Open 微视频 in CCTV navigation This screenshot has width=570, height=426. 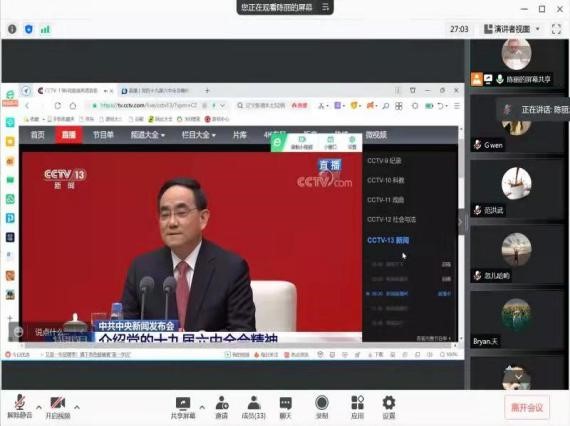376,135
